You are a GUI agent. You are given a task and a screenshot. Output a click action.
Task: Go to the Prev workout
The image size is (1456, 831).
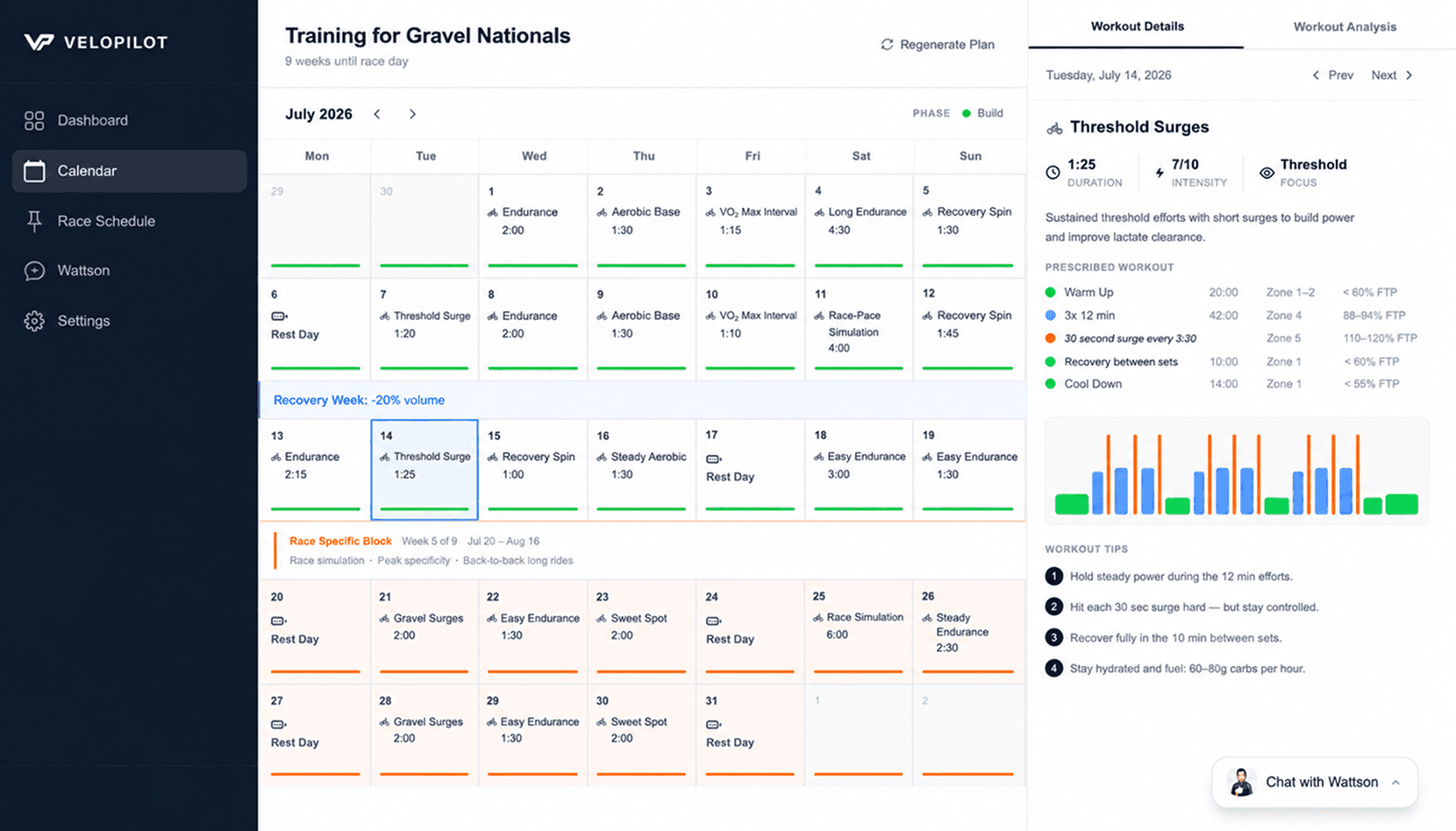tap(1332, 75)
